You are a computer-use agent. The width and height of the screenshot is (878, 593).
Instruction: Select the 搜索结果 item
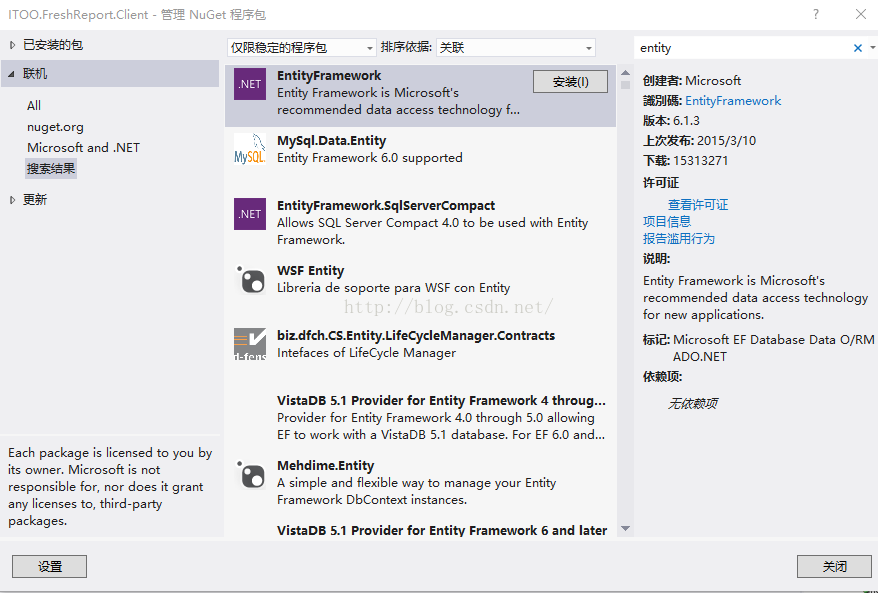(51, 169)
